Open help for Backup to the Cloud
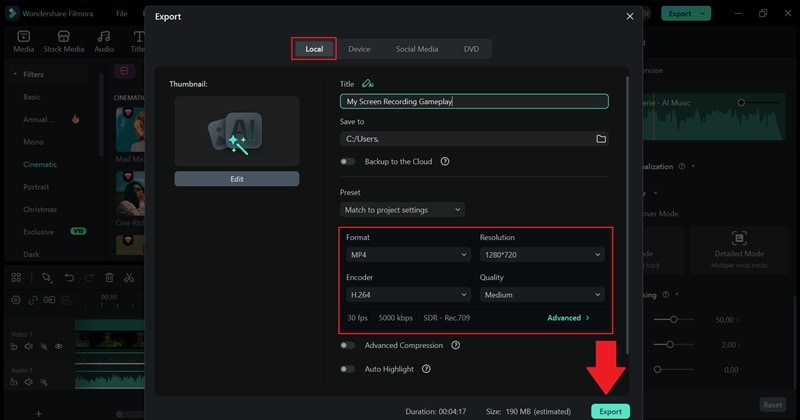This screenshot has width=800, height=420. [x=445, y=161]
